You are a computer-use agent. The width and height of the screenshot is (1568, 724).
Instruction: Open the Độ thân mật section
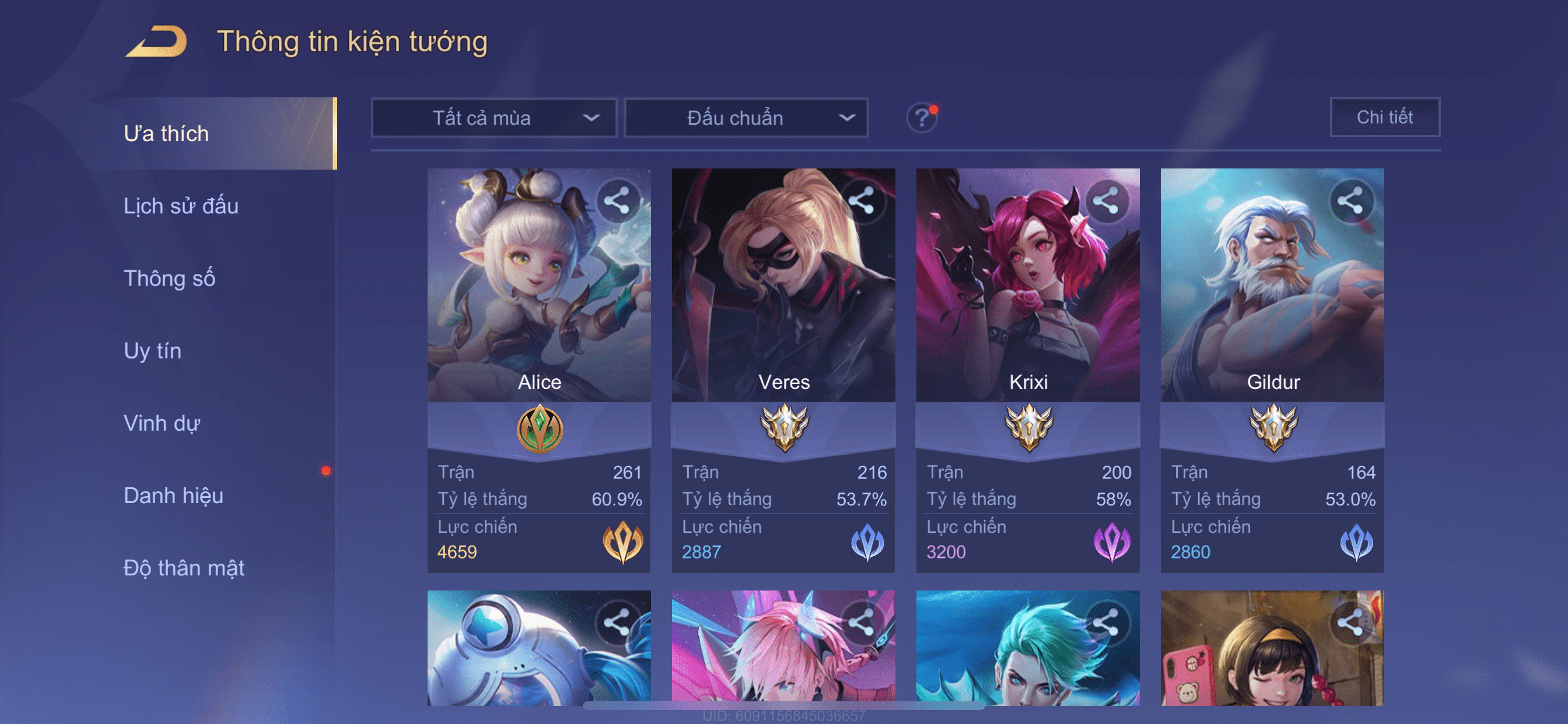pyautogui.click(x=184, y=568)
